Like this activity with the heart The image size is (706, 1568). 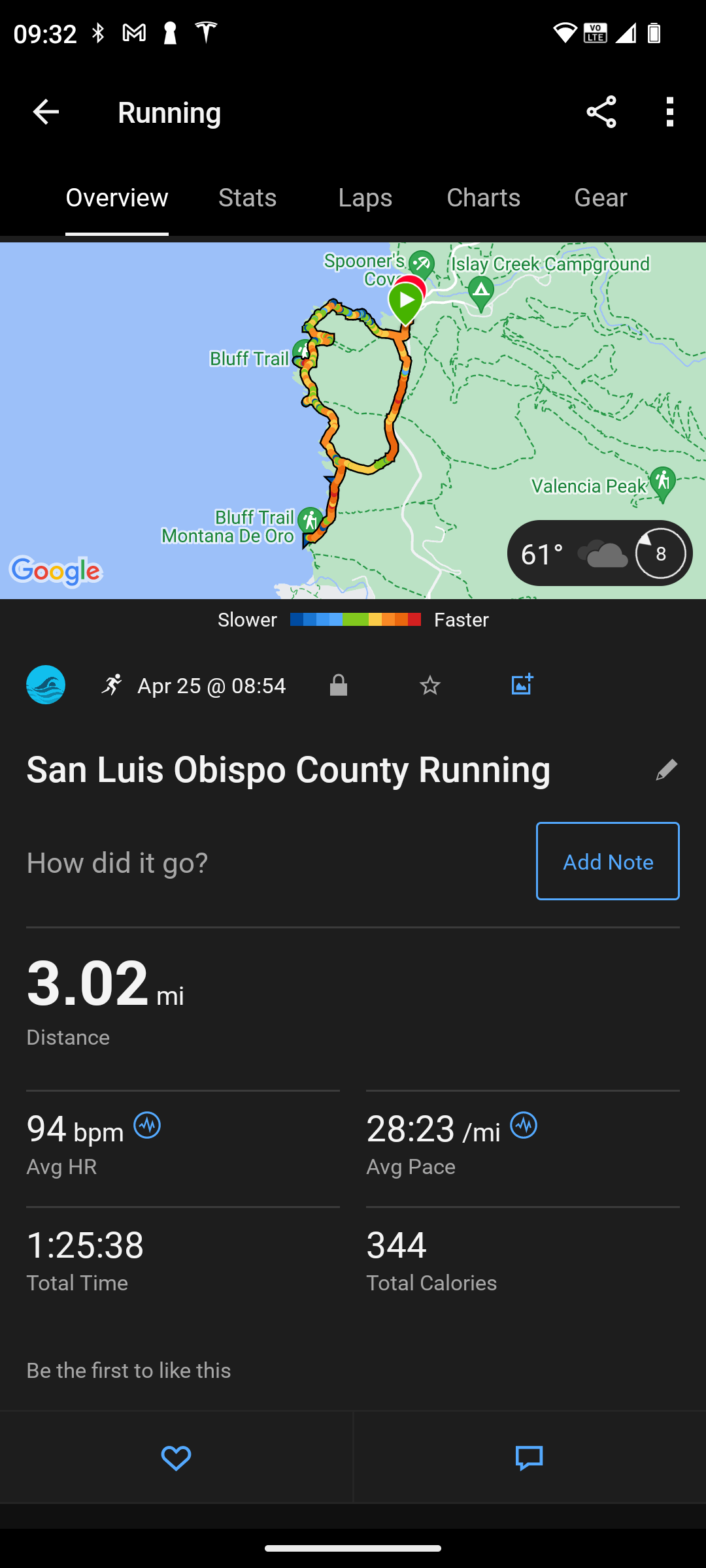click(x=176, y=1458)
